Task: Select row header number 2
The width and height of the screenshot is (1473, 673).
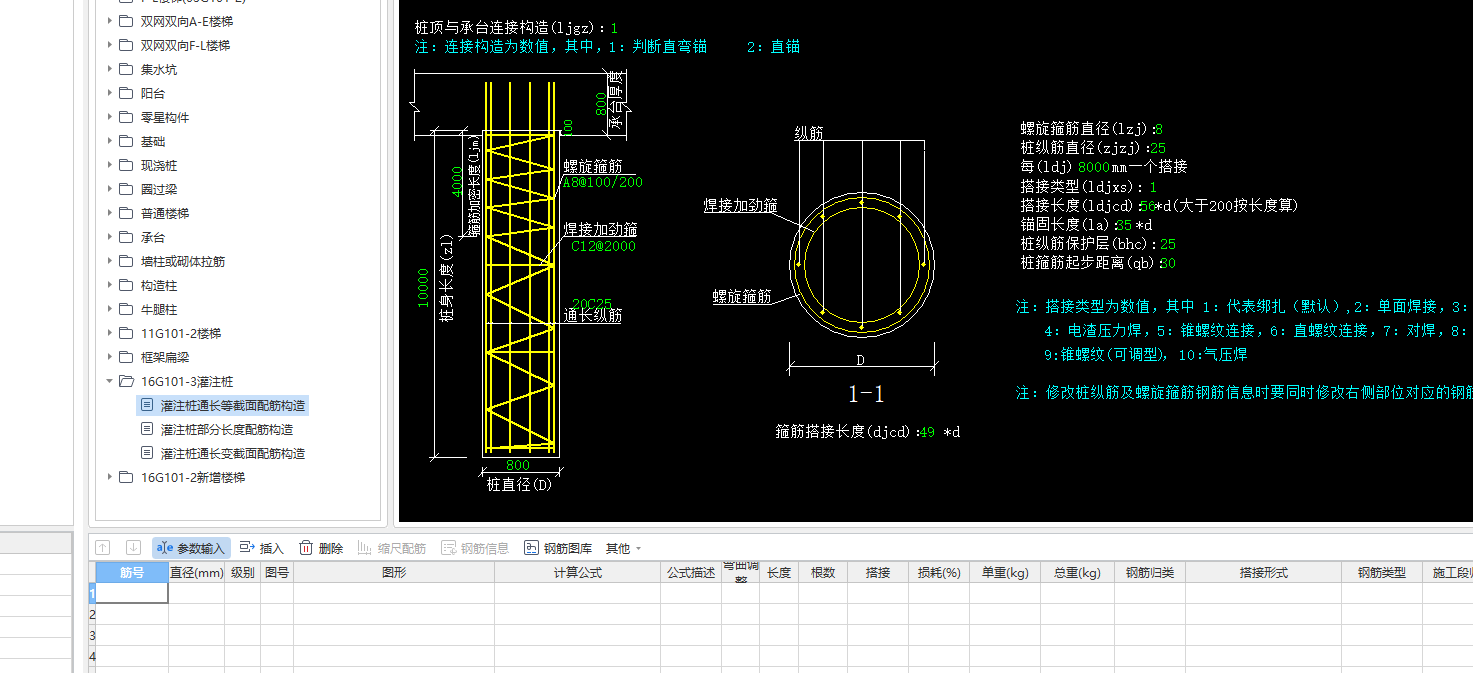Action: 92,614
